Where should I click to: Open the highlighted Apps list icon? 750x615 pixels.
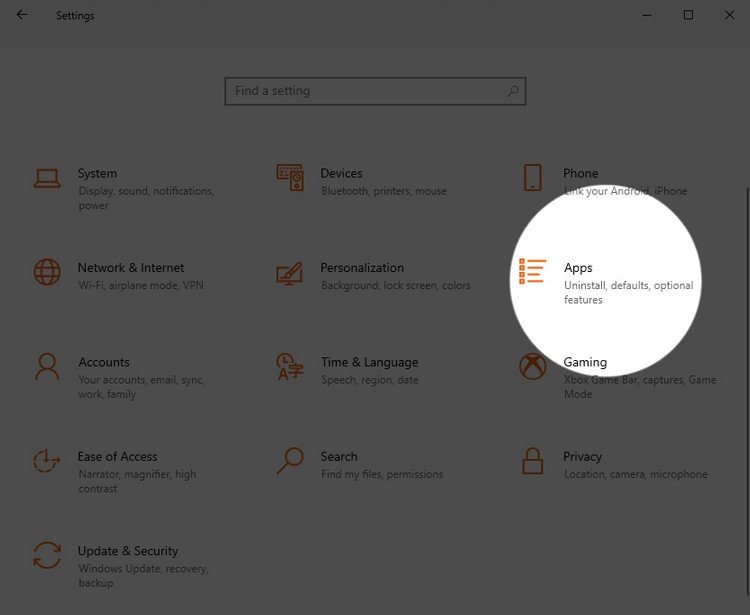coord(532,272)
